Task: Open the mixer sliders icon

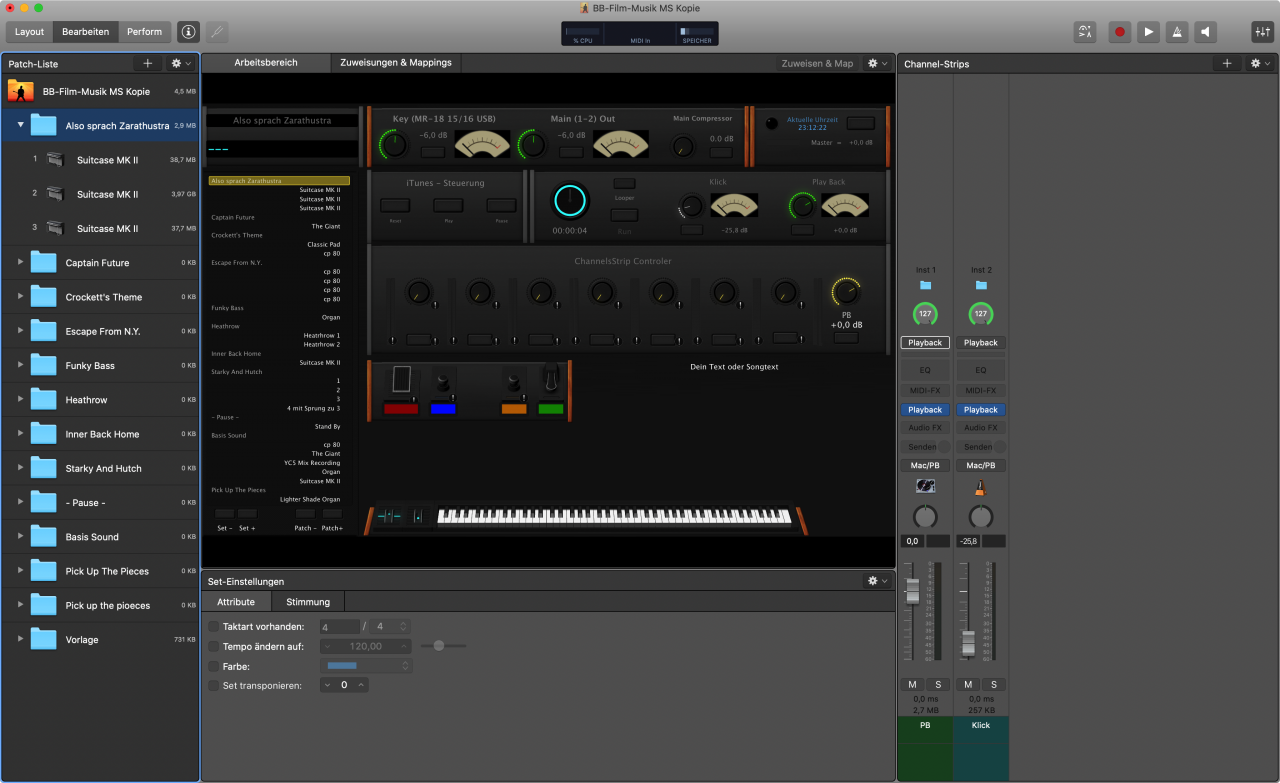Action: click(x=1262, y=32)
